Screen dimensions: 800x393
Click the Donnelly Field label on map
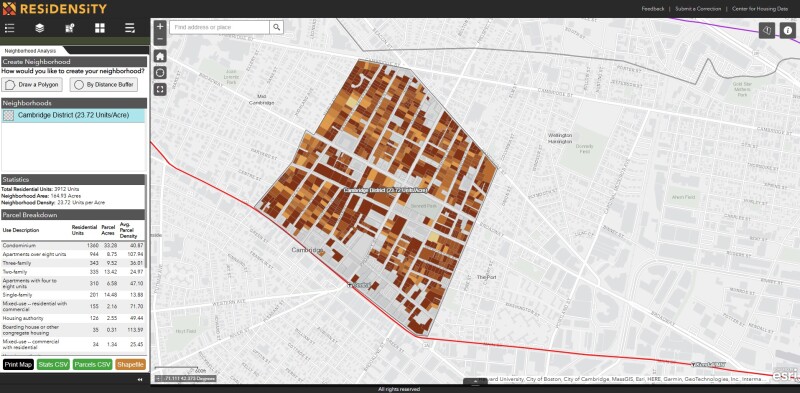tap(584, 149)
